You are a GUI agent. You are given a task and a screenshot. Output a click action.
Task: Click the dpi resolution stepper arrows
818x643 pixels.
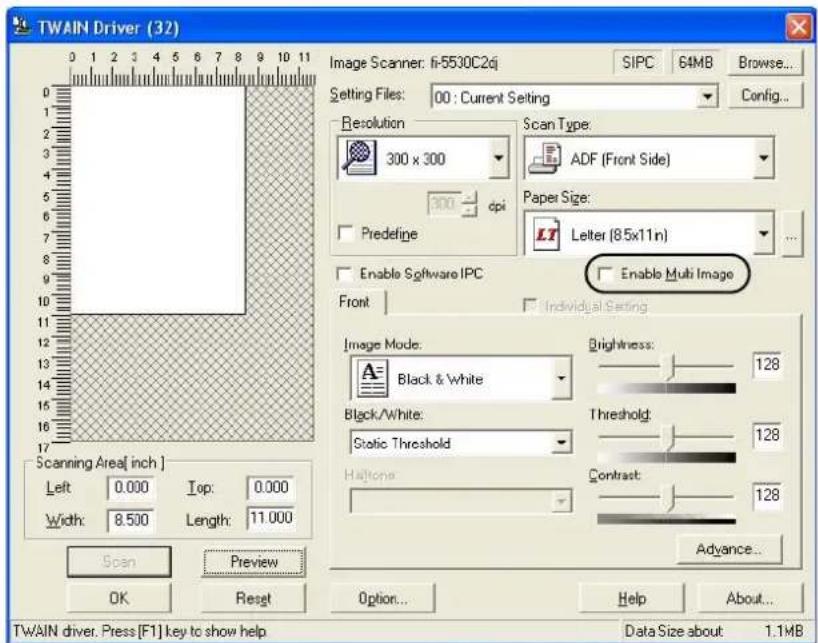(470, 203)
